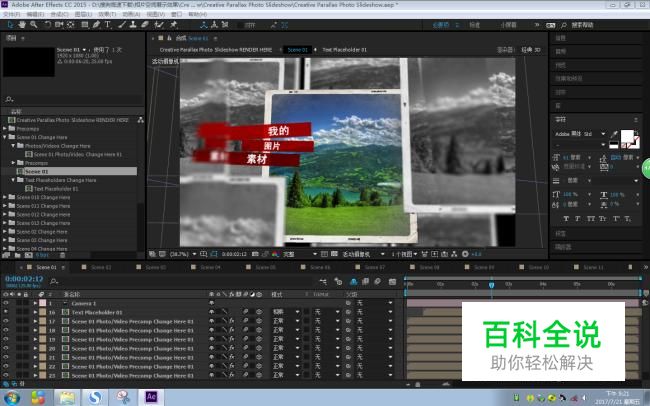Select Scene 01 composition in Project panel
This screenshot has width=650, height=406.
[76, 171]
